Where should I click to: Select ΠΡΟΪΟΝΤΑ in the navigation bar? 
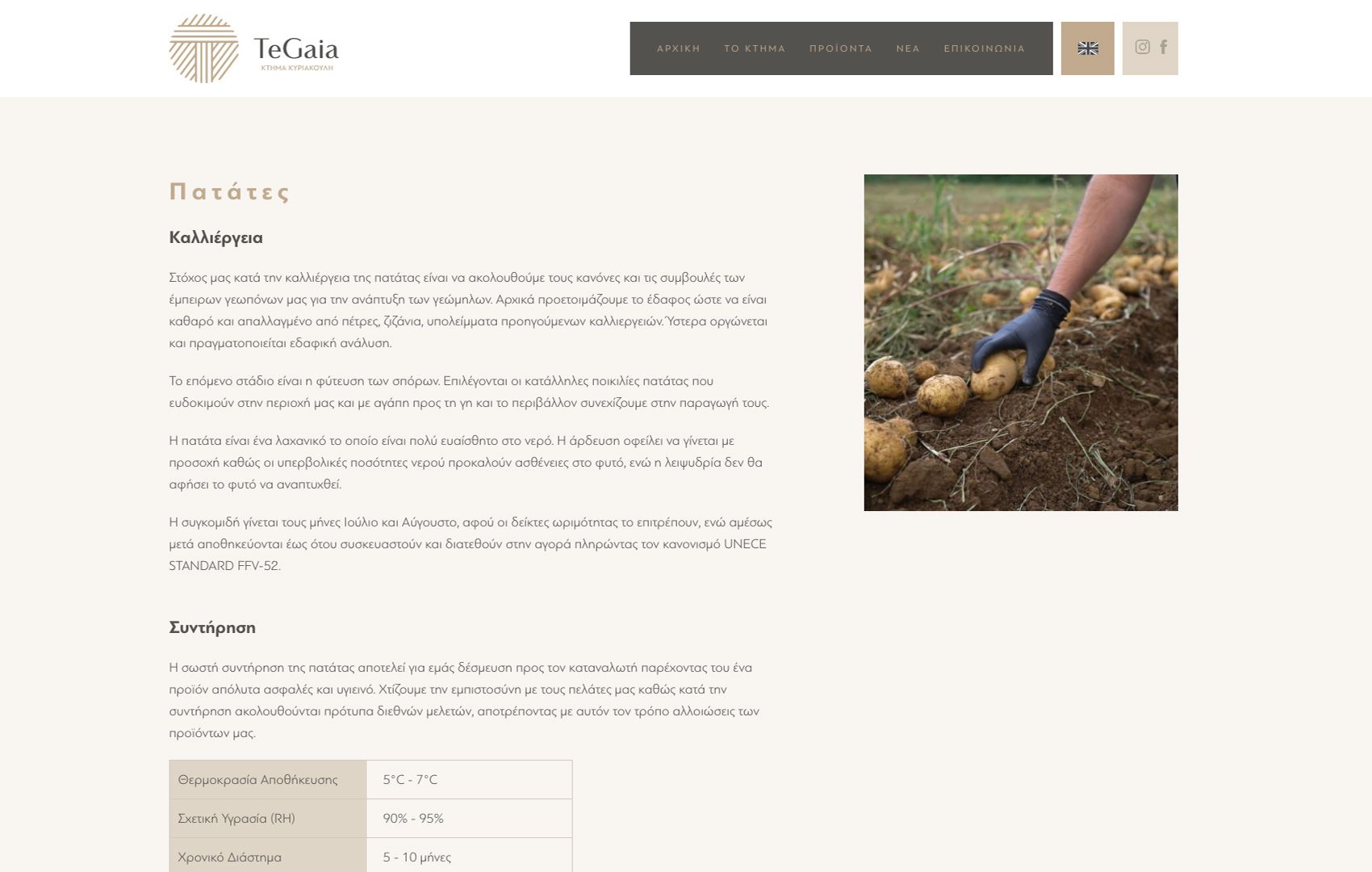pyautogui.click(x=841, y=48)
